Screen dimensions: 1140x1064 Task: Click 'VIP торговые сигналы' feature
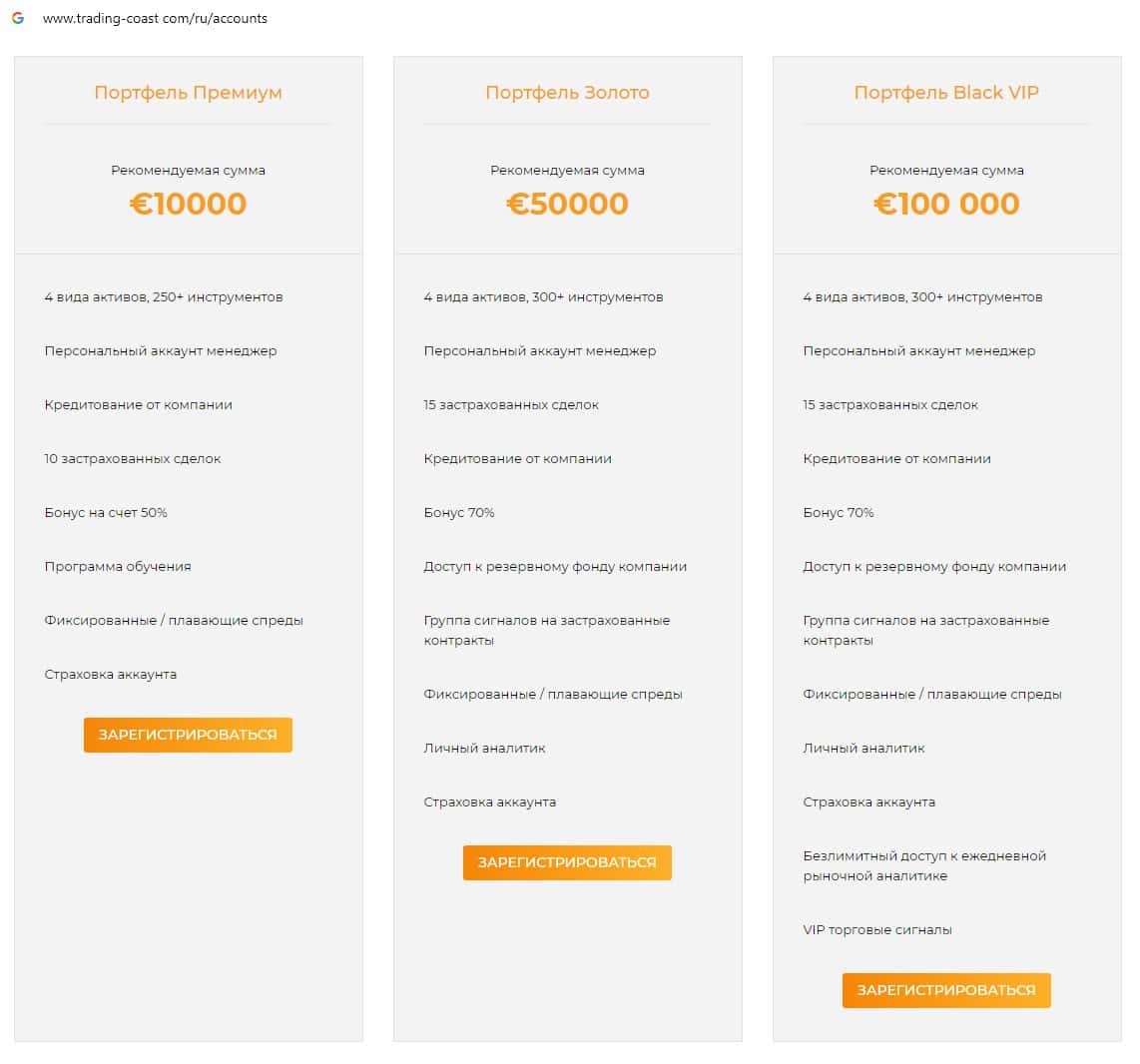(x=877, y=930)
